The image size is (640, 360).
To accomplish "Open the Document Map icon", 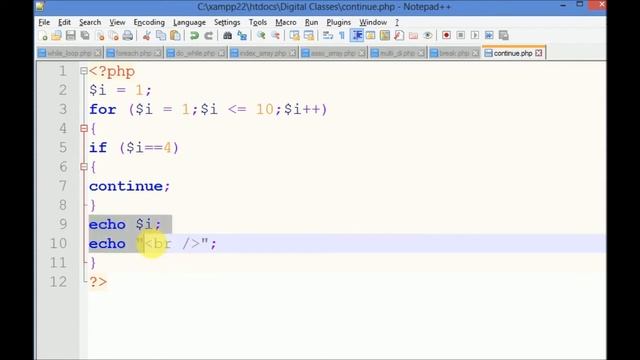I will [x=385, y=36].
